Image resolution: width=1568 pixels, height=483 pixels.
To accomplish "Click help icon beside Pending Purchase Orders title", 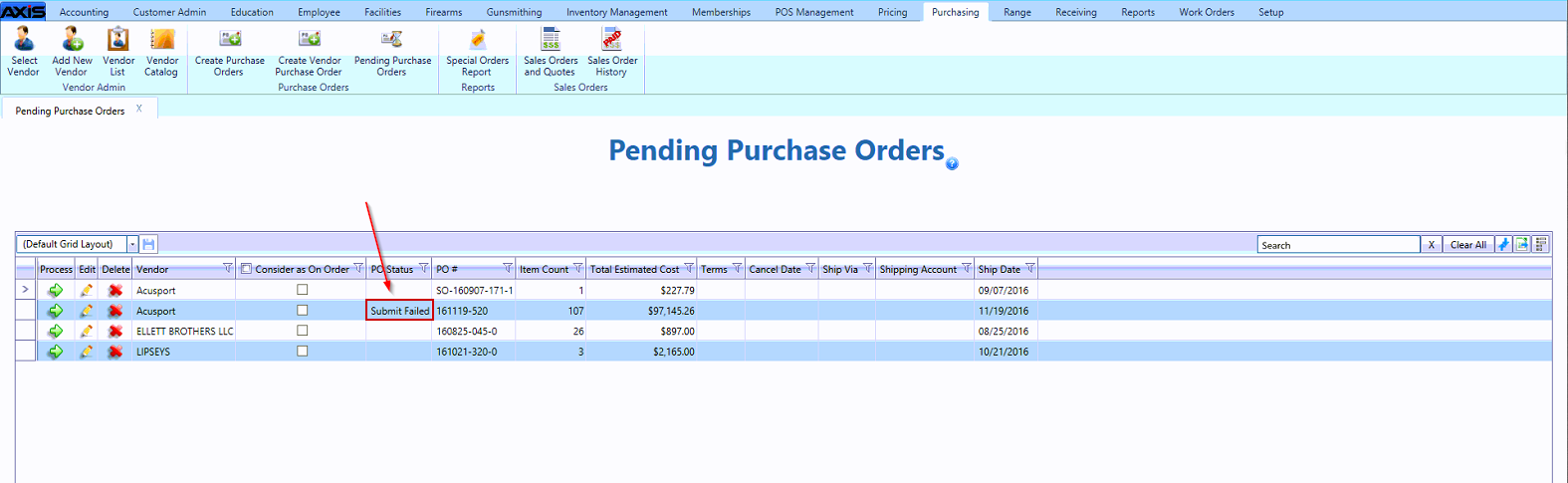I will 952,164.
